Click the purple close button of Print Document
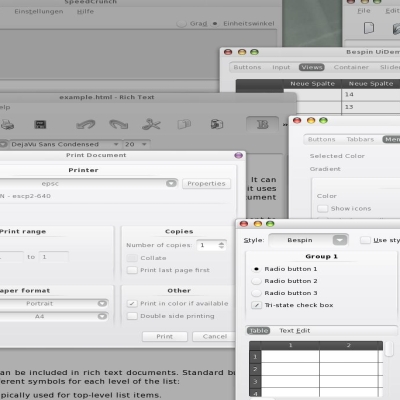This screenshot has width=400, height=400. coord(238,155)
